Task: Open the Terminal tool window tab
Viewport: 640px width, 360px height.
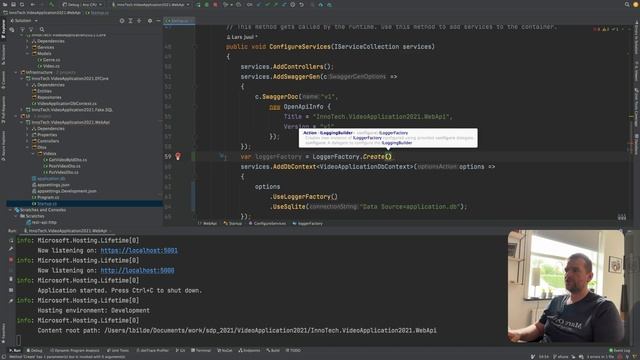Action: [201, 350]
